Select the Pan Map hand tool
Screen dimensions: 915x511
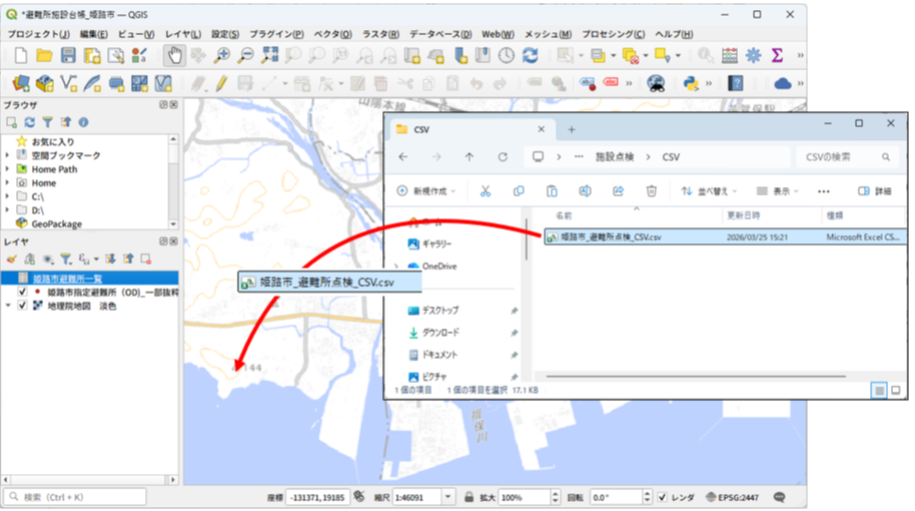coord(174,56)
